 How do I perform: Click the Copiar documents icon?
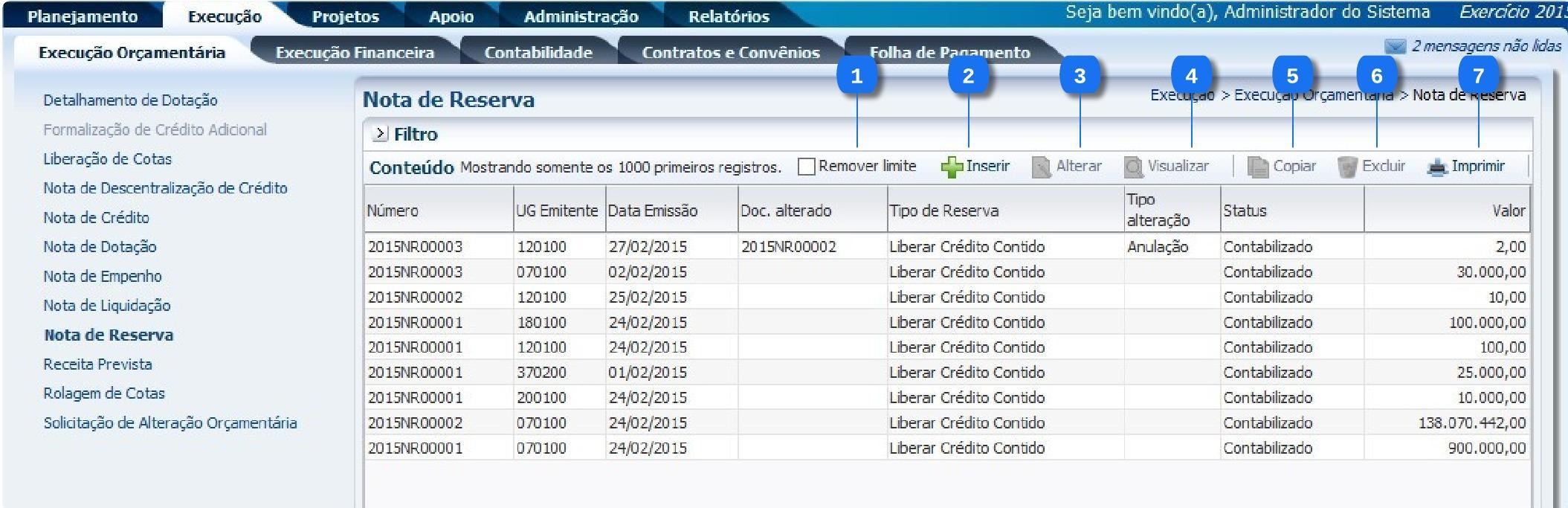coord(1258,167)
